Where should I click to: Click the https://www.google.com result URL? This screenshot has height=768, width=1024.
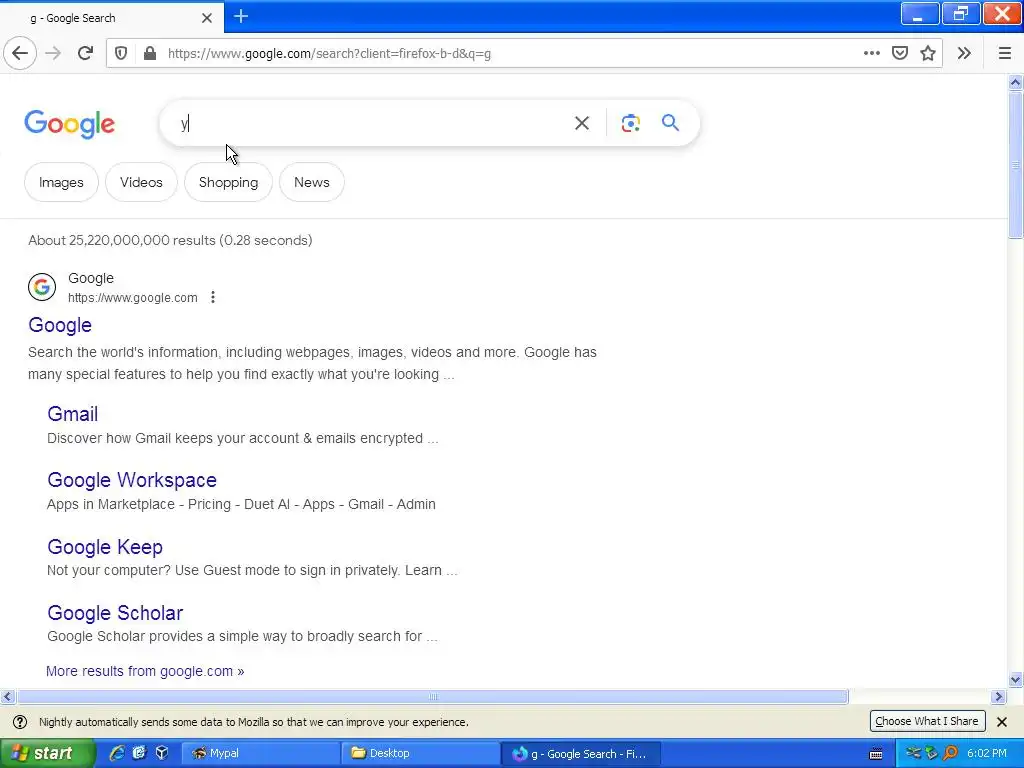(133, 298)
